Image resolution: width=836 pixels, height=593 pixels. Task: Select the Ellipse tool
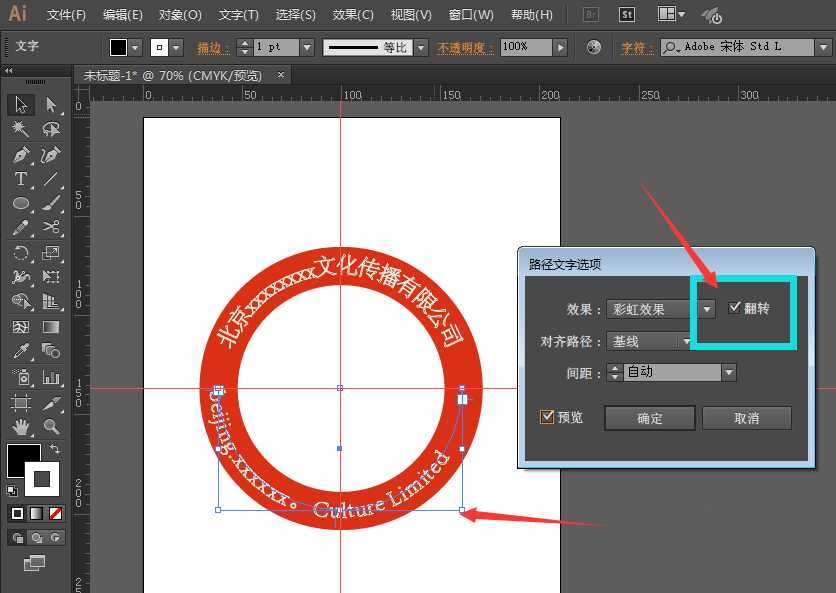click(22, 203)
